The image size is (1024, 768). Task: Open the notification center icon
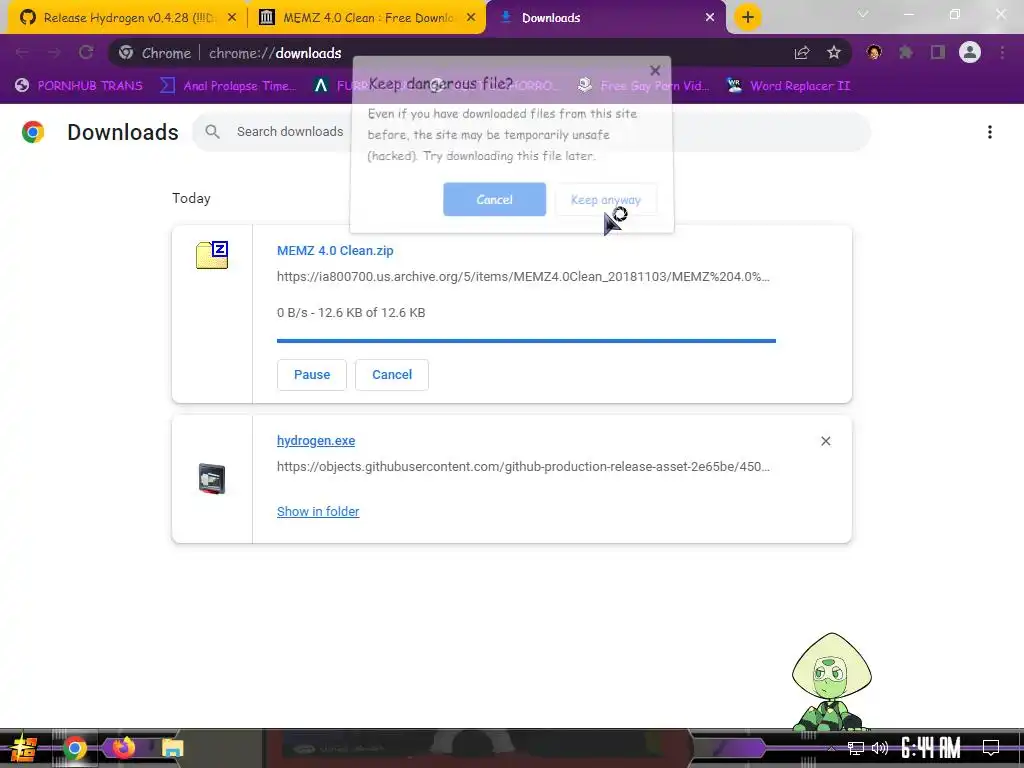coord(991,748)
